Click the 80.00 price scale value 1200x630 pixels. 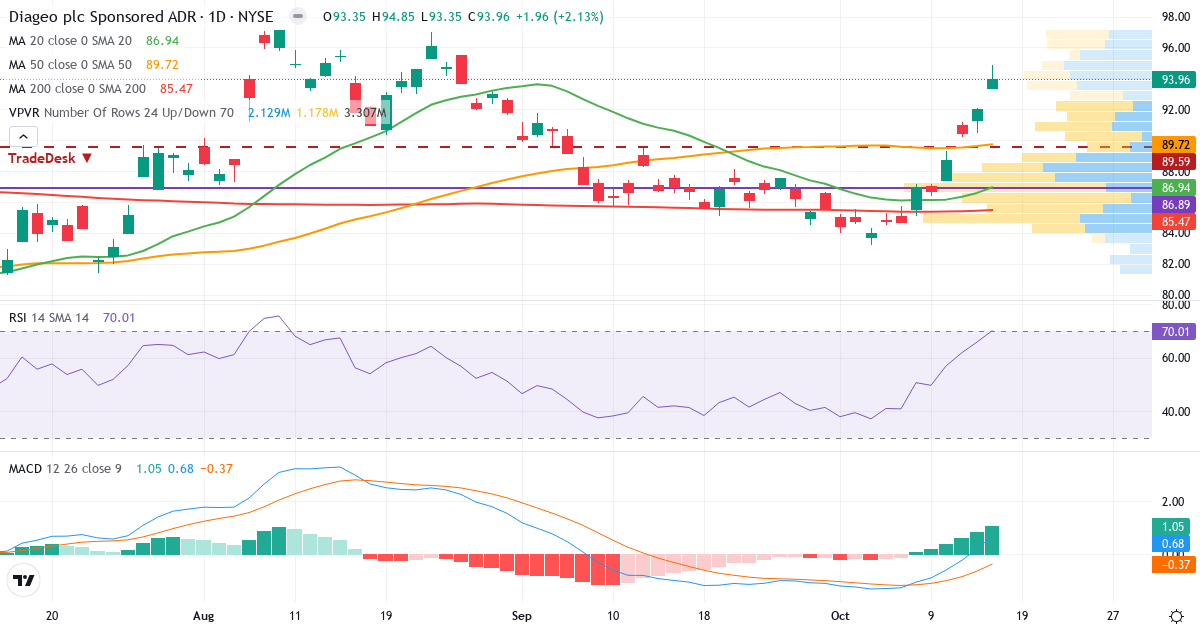[1175, 295]
